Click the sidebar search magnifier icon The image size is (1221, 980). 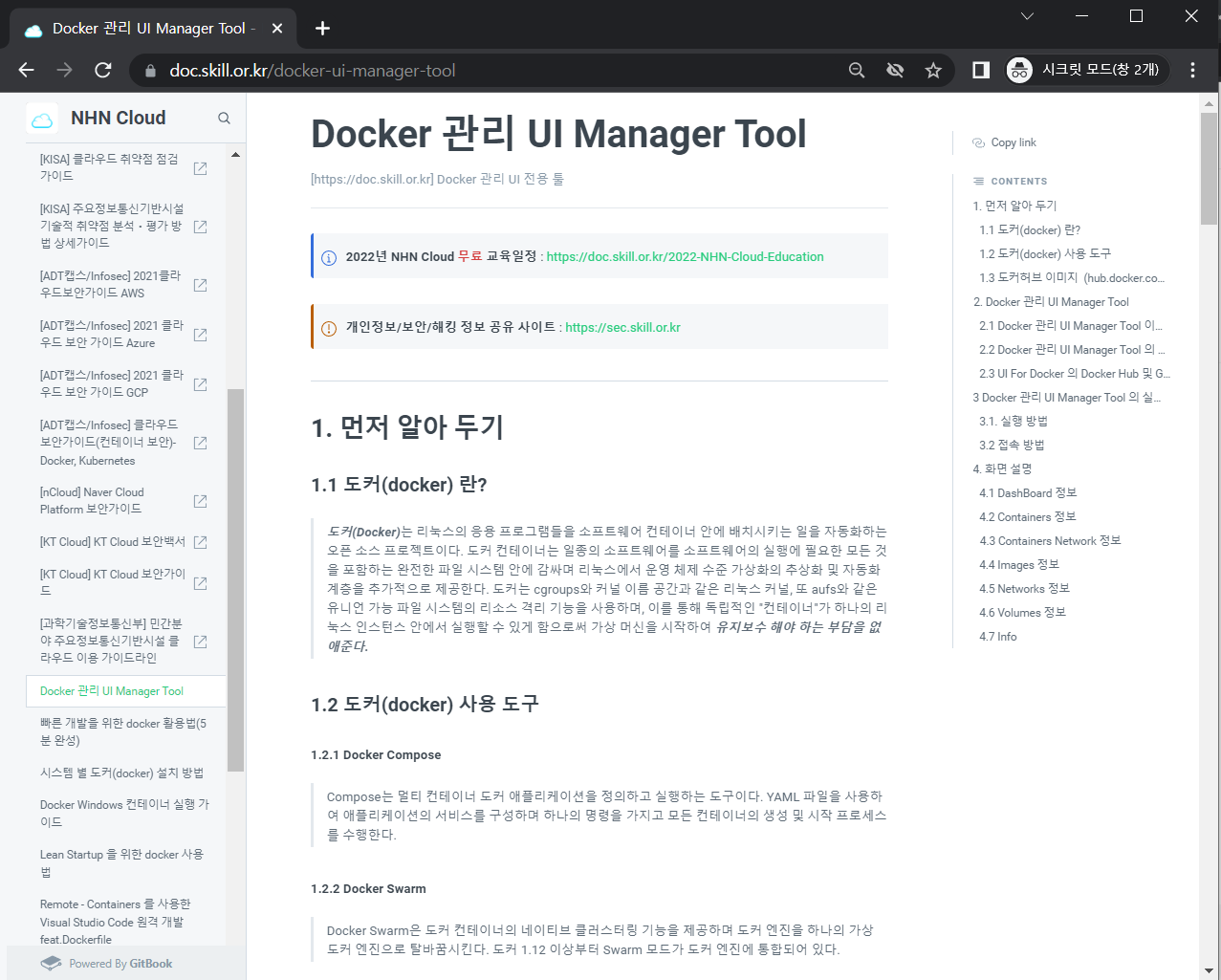224,119
